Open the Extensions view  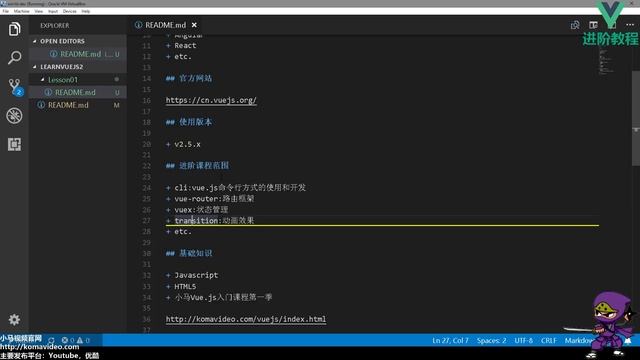coord(14,144)
